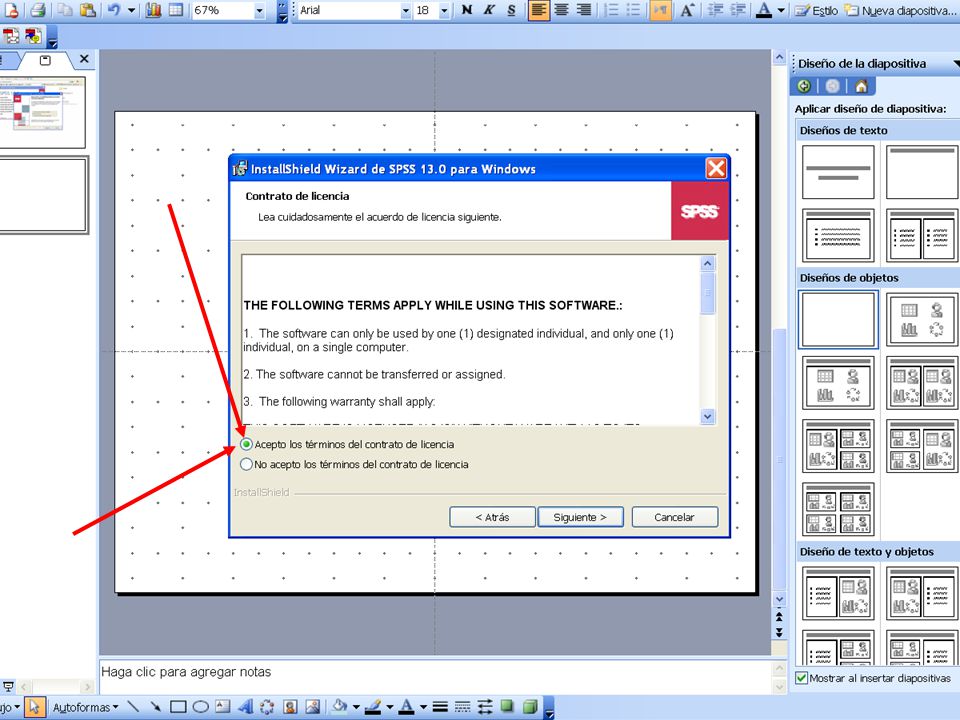Select 'Acepto los términos del contrato' radio
Screen dimensions: 960x720
(246, 444)
